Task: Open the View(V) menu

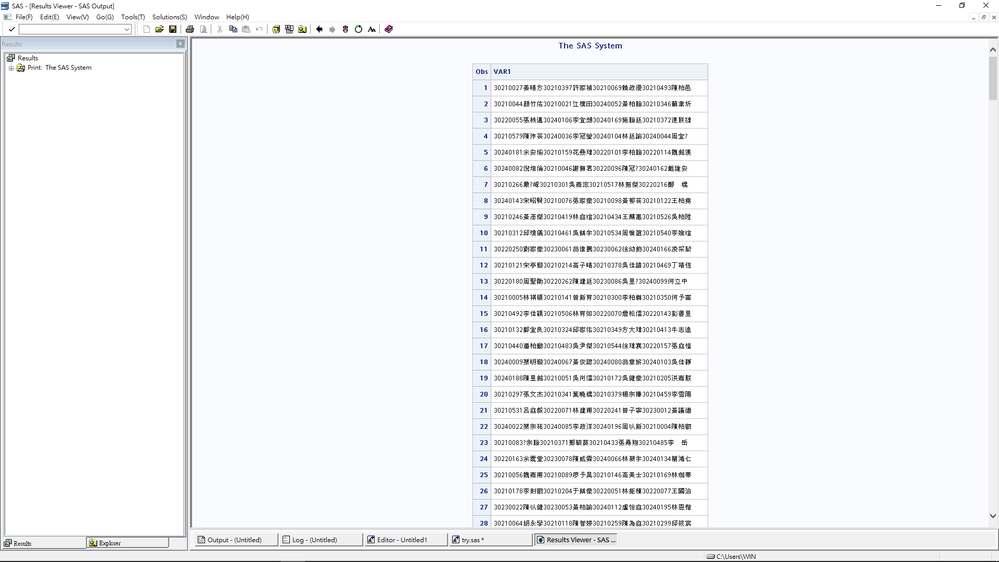Action: (x=77, y=17)
